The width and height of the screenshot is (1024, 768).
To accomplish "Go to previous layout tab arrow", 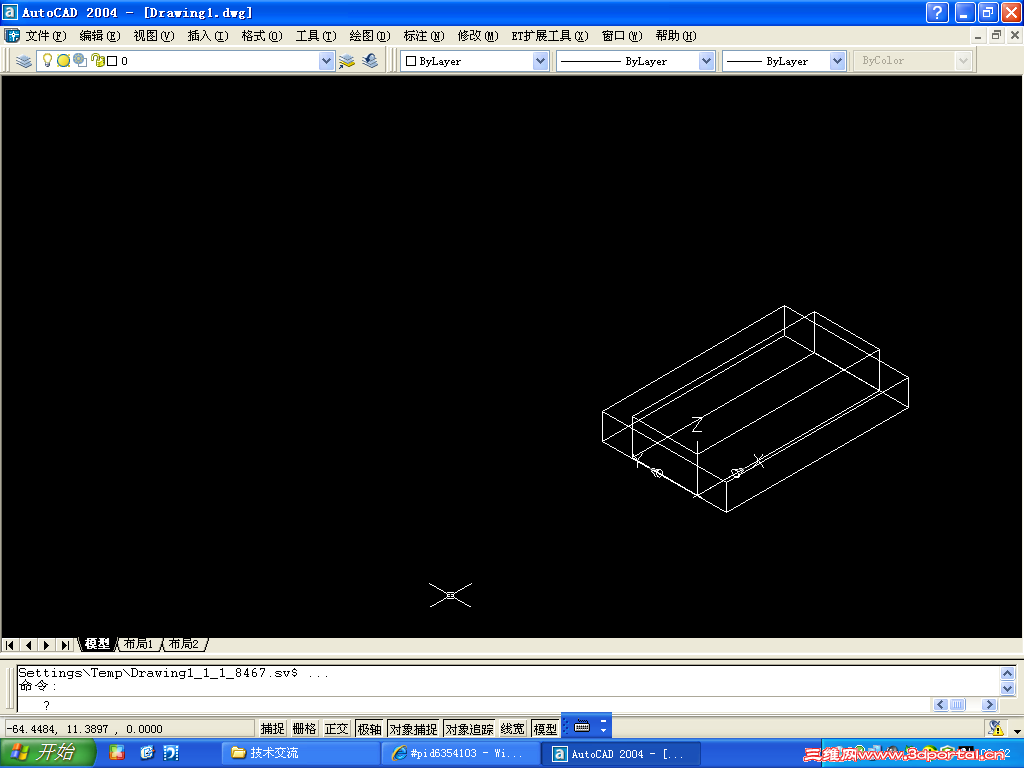I will [28, 645].
